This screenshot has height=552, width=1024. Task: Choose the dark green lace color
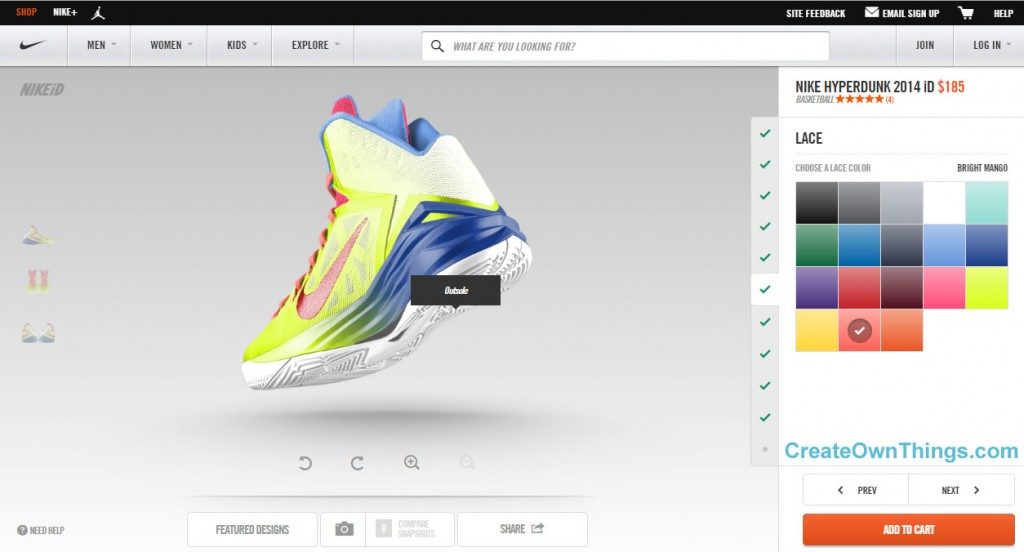pos(816,245)
